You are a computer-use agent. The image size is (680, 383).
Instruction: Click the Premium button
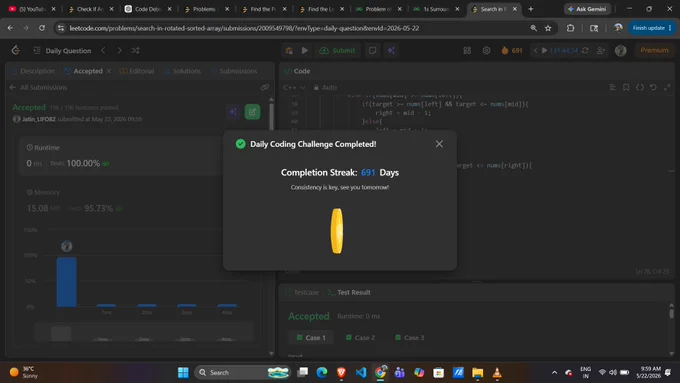pos(654,50)
